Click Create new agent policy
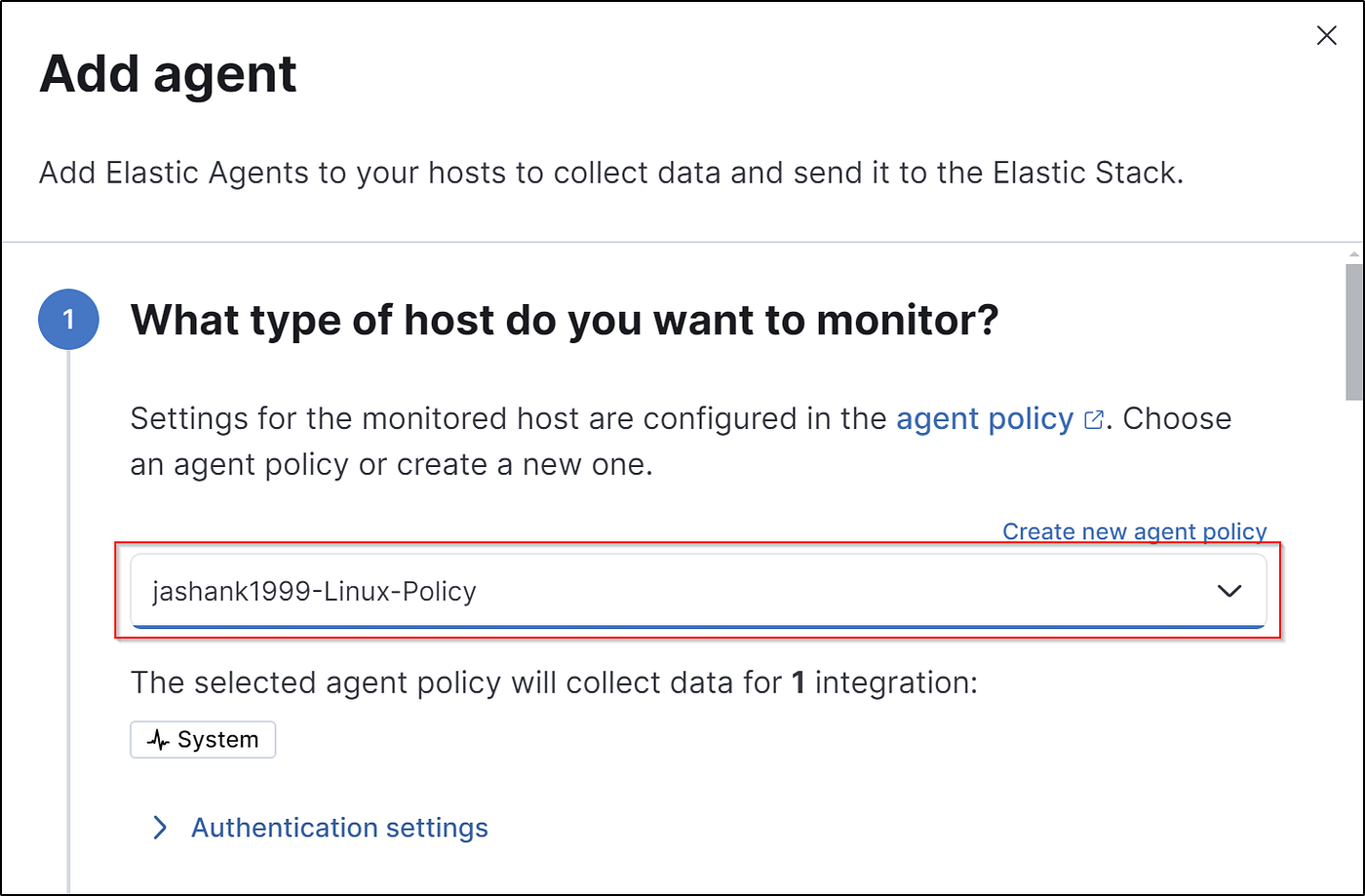Image resolution: width=1365 pixels, height=896 pixels. point(1135,531)
